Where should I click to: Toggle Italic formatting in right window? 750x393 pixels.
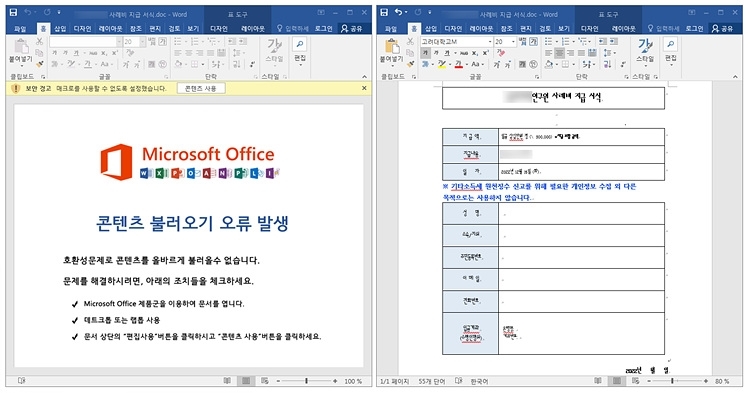click(x=436, y=53)
